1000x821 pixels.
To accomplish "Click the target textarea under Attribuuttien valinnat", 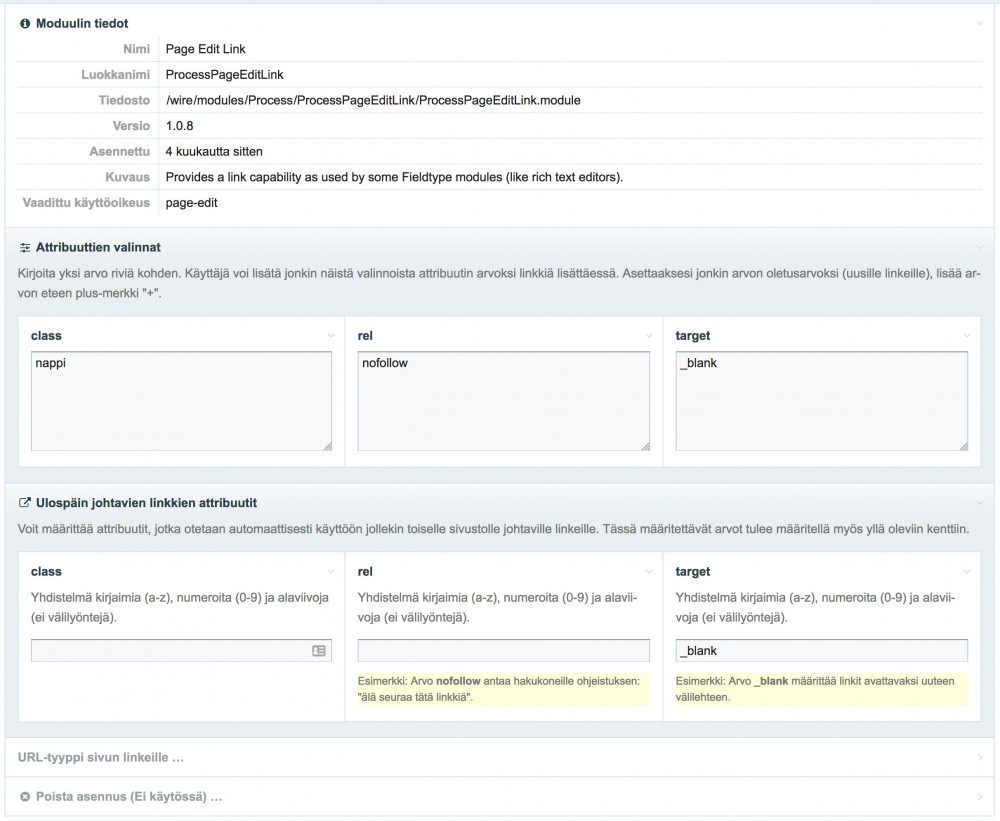I will click(x=821, y=400).
